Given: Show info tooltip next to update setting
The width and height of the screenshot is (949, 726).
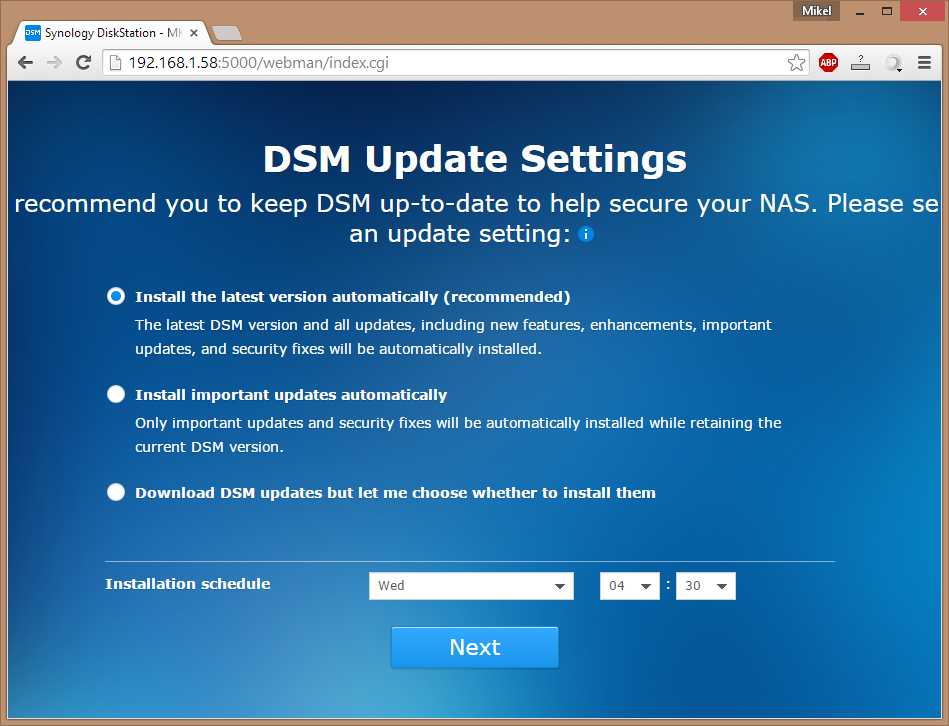Looking at the screenshot, I should point(586,234).
